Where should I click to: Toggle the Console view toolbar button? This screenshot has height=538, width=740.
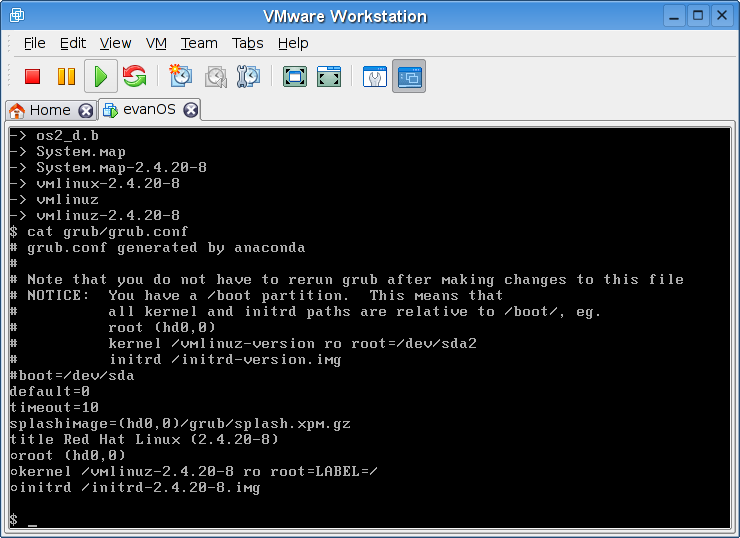(x=408, y=76)
